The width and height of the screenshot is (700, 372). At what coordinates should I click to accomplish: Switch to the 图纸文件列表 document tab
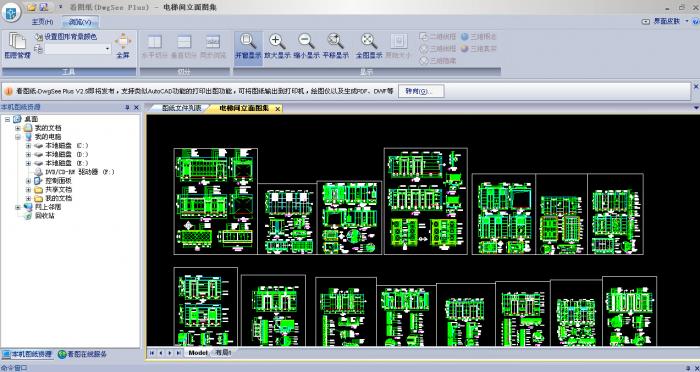tap(181, 108)
